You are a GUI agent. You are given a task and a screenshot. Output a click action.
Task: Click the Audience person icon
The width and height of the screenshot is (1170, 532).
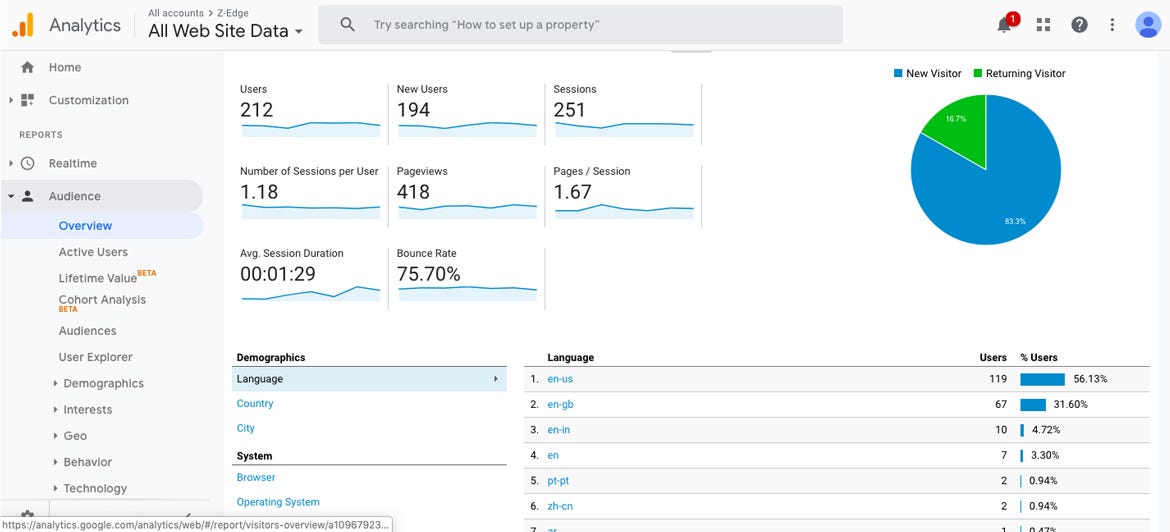(x=28, y=196)
